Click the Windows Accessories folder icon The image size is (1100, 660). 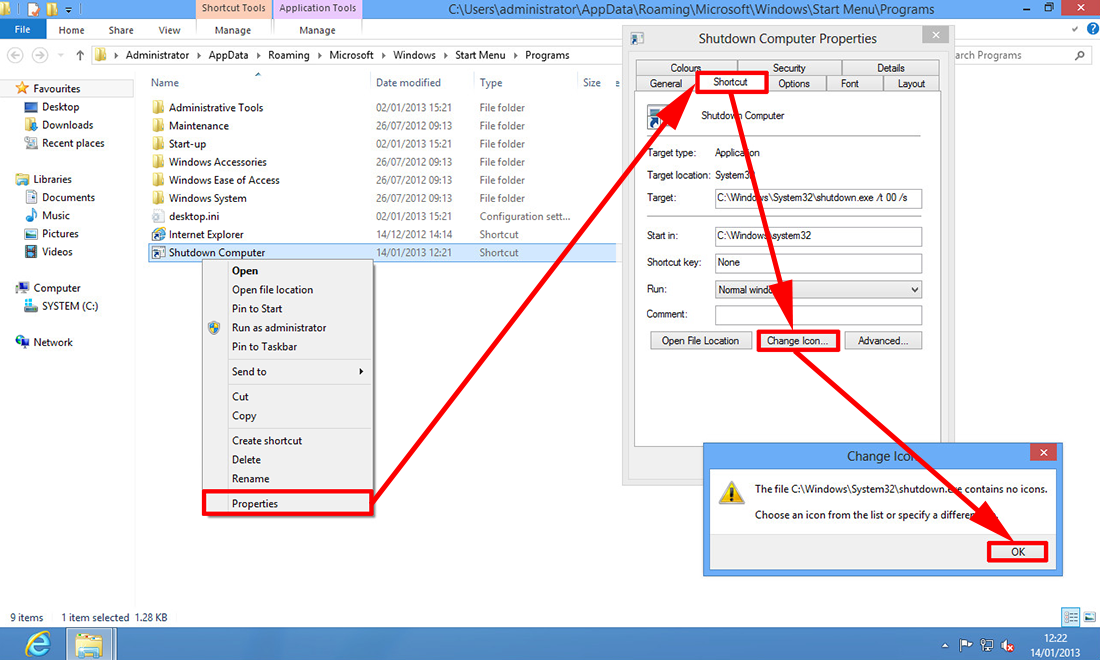158,162
